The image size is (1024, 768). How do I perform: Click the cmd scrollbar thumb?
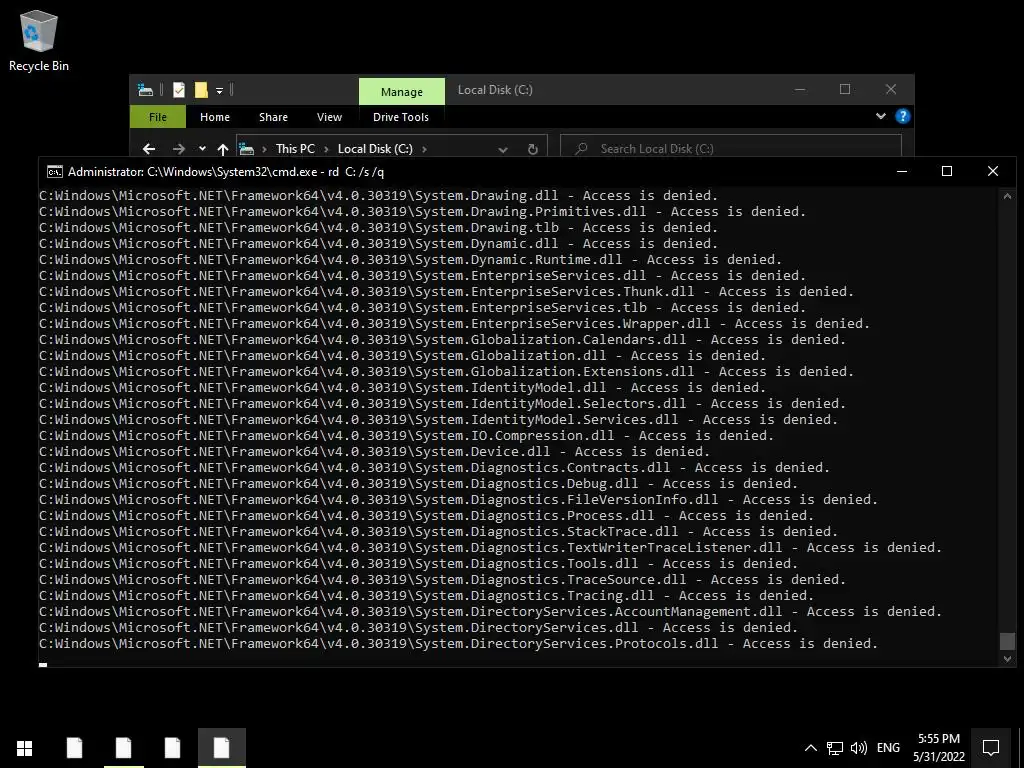pyautogui.click(x=1007, y=641)
